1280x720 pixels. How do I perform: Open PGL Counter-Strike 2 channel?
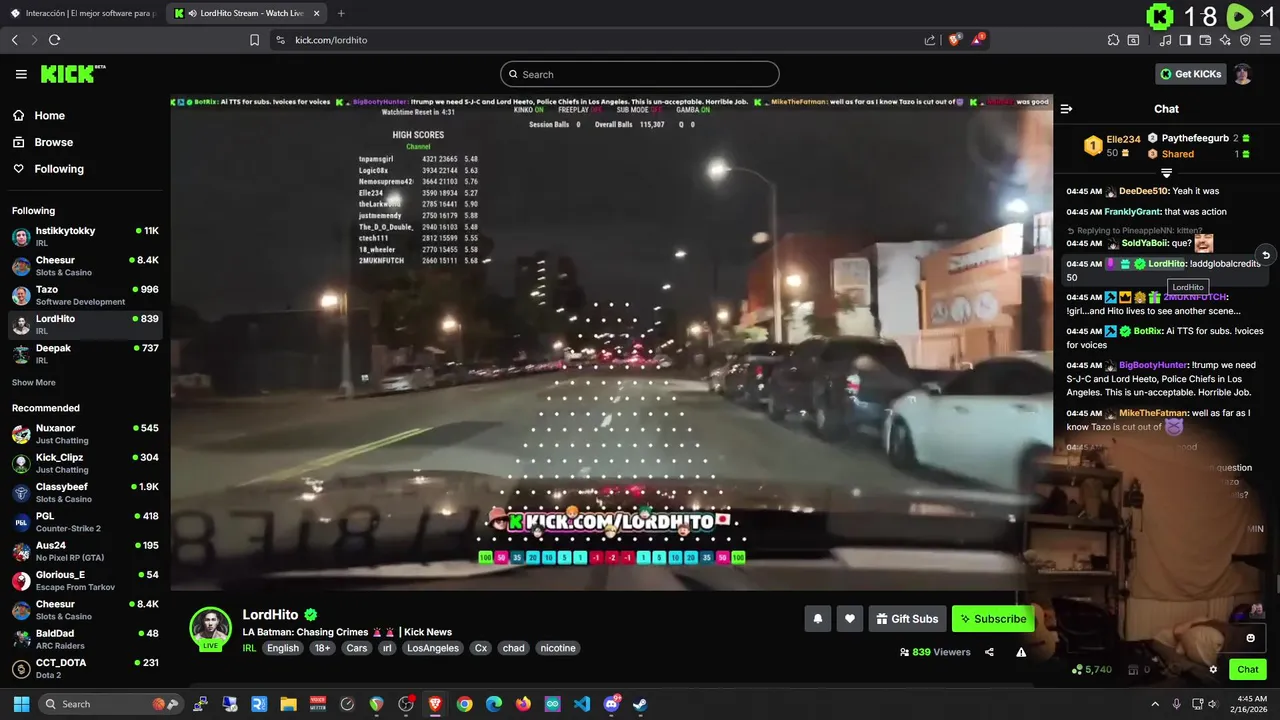point(85,522)
